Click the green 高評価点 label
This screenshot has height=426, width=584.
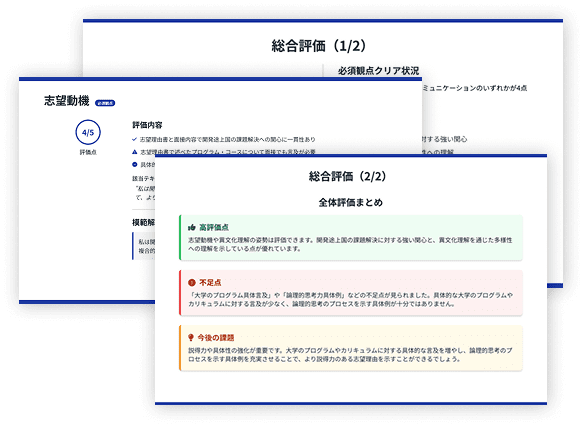pyautogui.click(x=214, y=227)
